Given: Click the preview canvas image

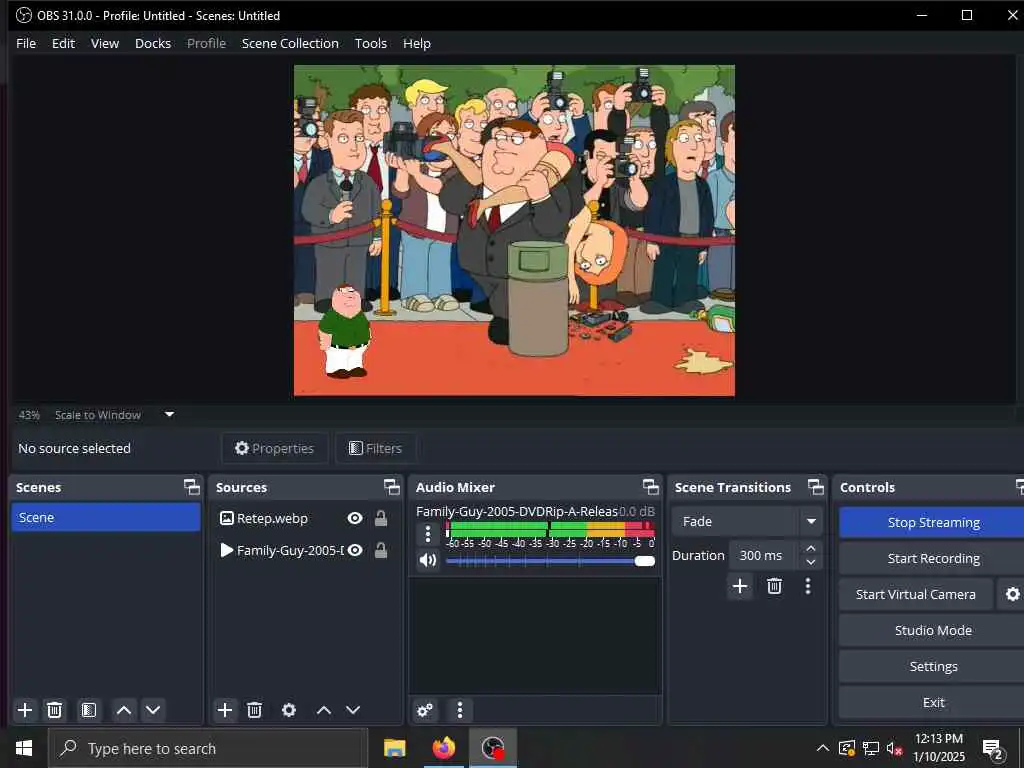Looking at the screenshot, I should point(514,230).
